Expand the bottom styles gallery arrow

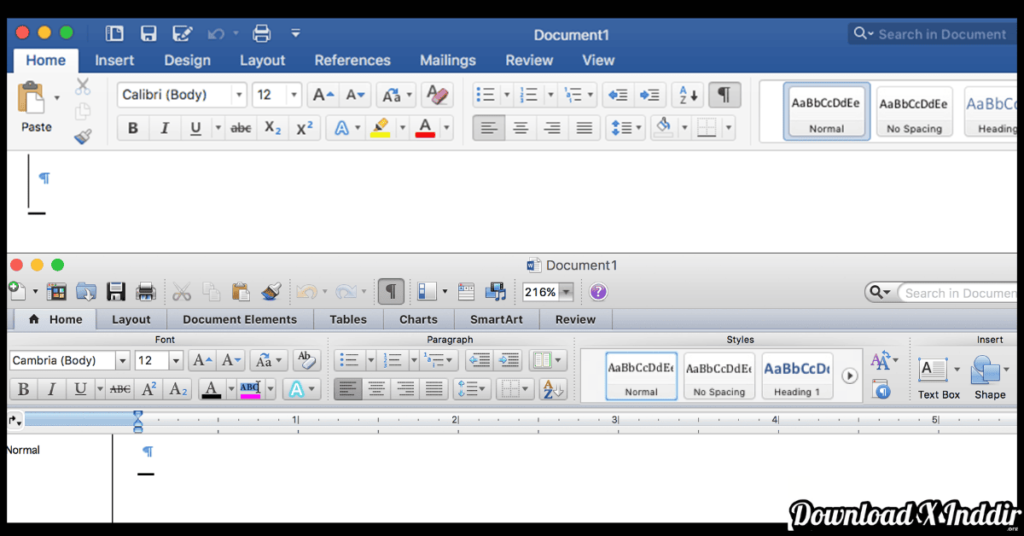849,375
